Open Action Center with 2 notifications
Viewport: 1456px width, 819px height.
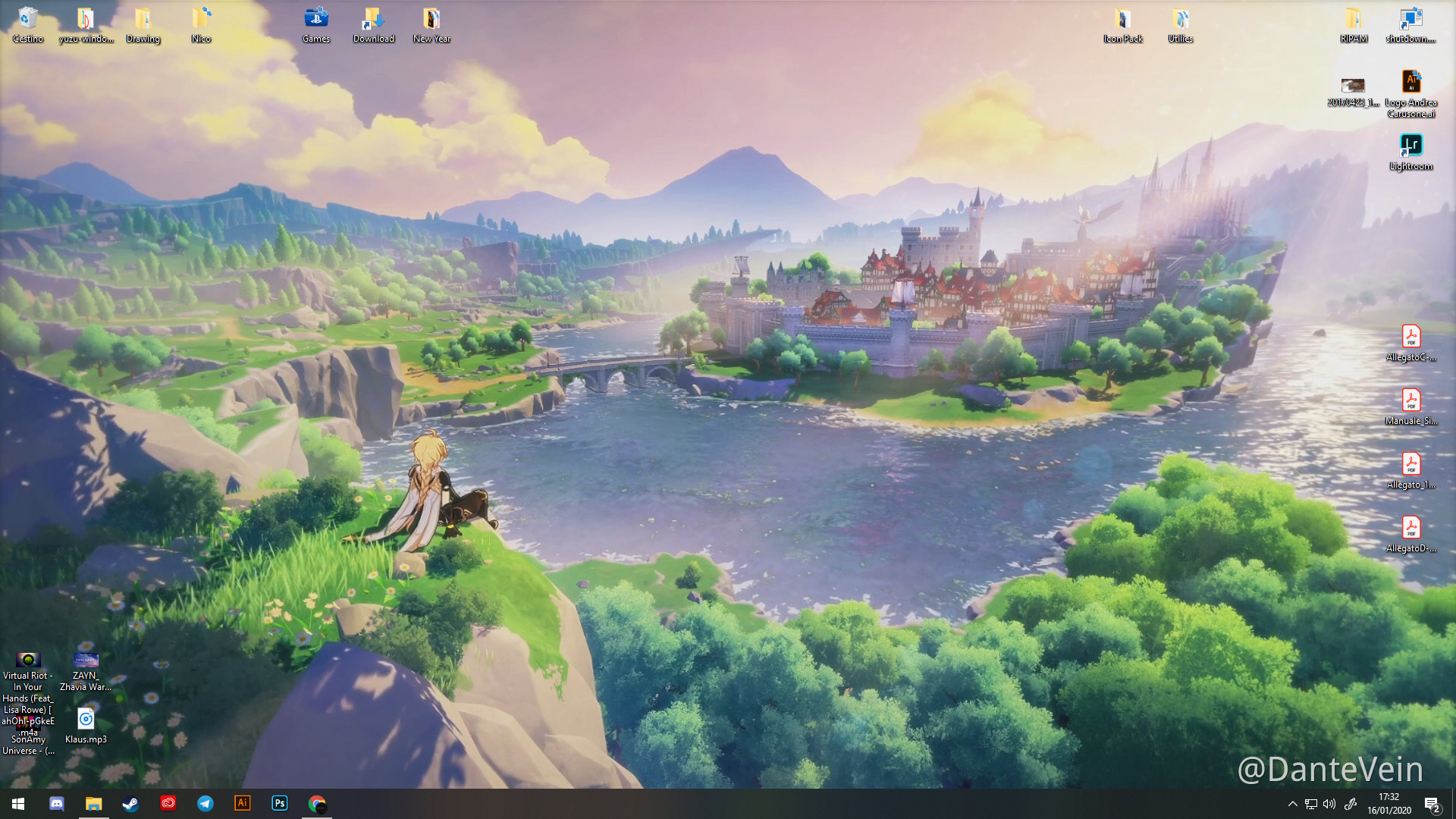tap(1432, 805)
